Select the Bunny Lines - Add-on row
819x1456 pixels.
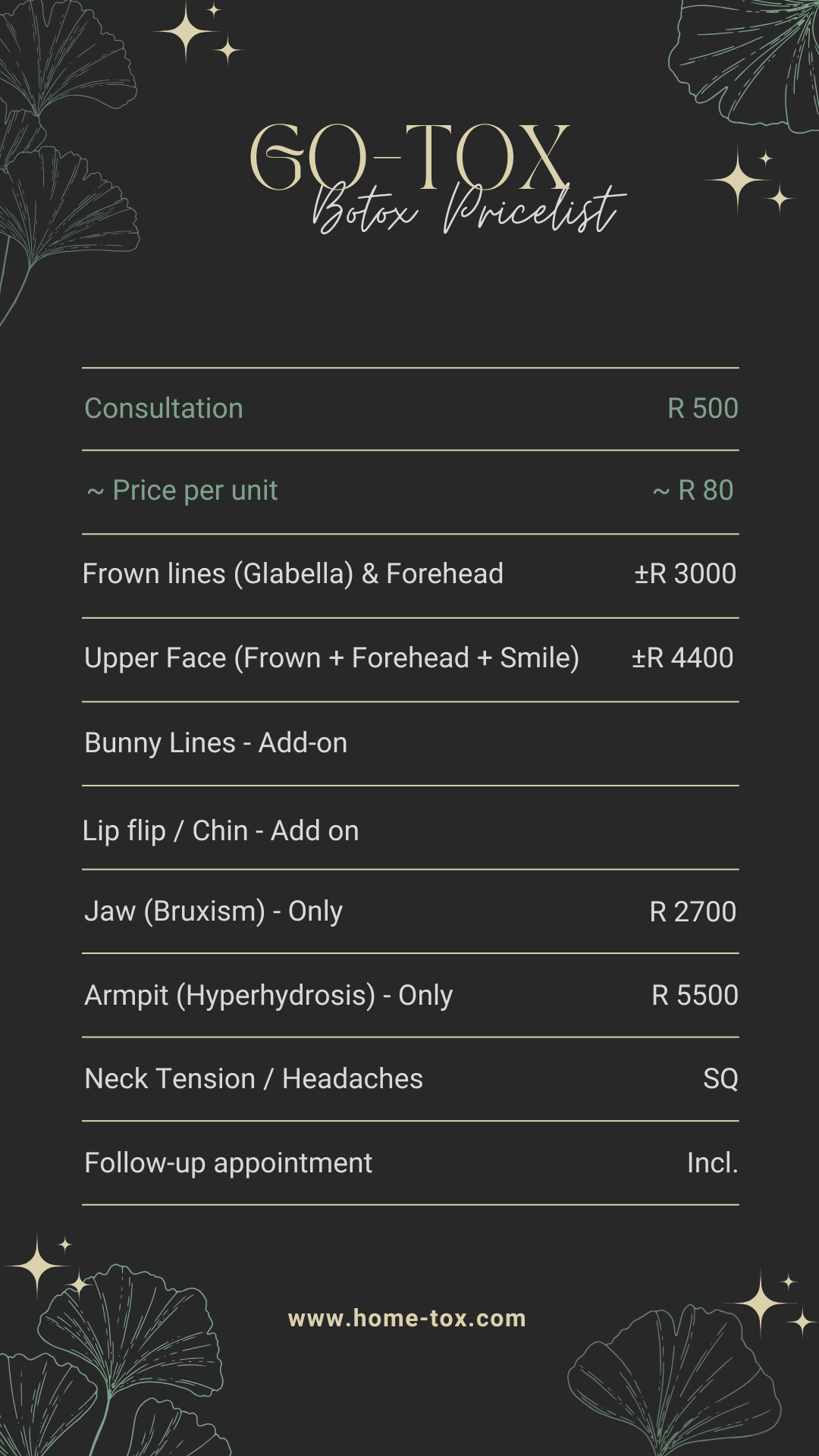click(x=216, y=743)
